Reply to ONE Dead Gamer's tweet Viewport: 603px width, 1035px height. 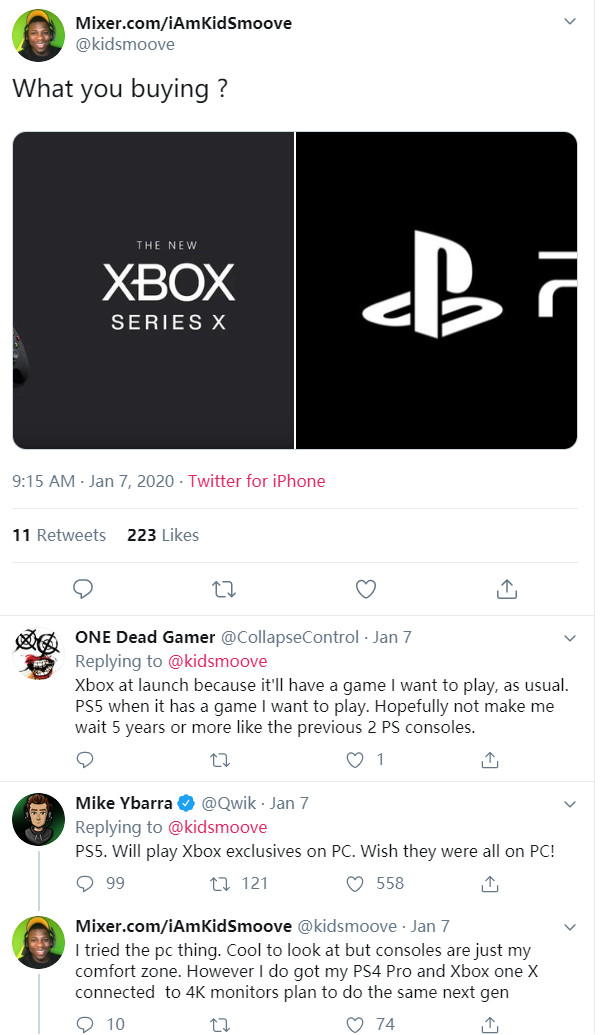click(x=86, y=760)
